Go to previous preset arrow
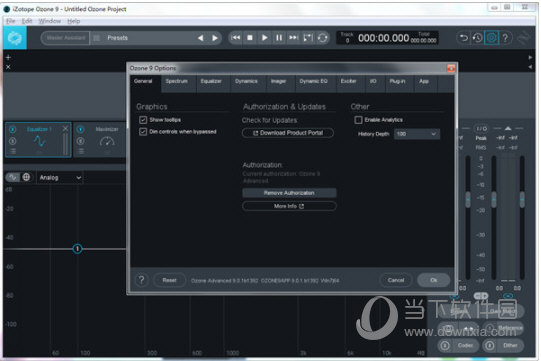The image size is (541, 361). pyautogui.click(x=200, y=38)
